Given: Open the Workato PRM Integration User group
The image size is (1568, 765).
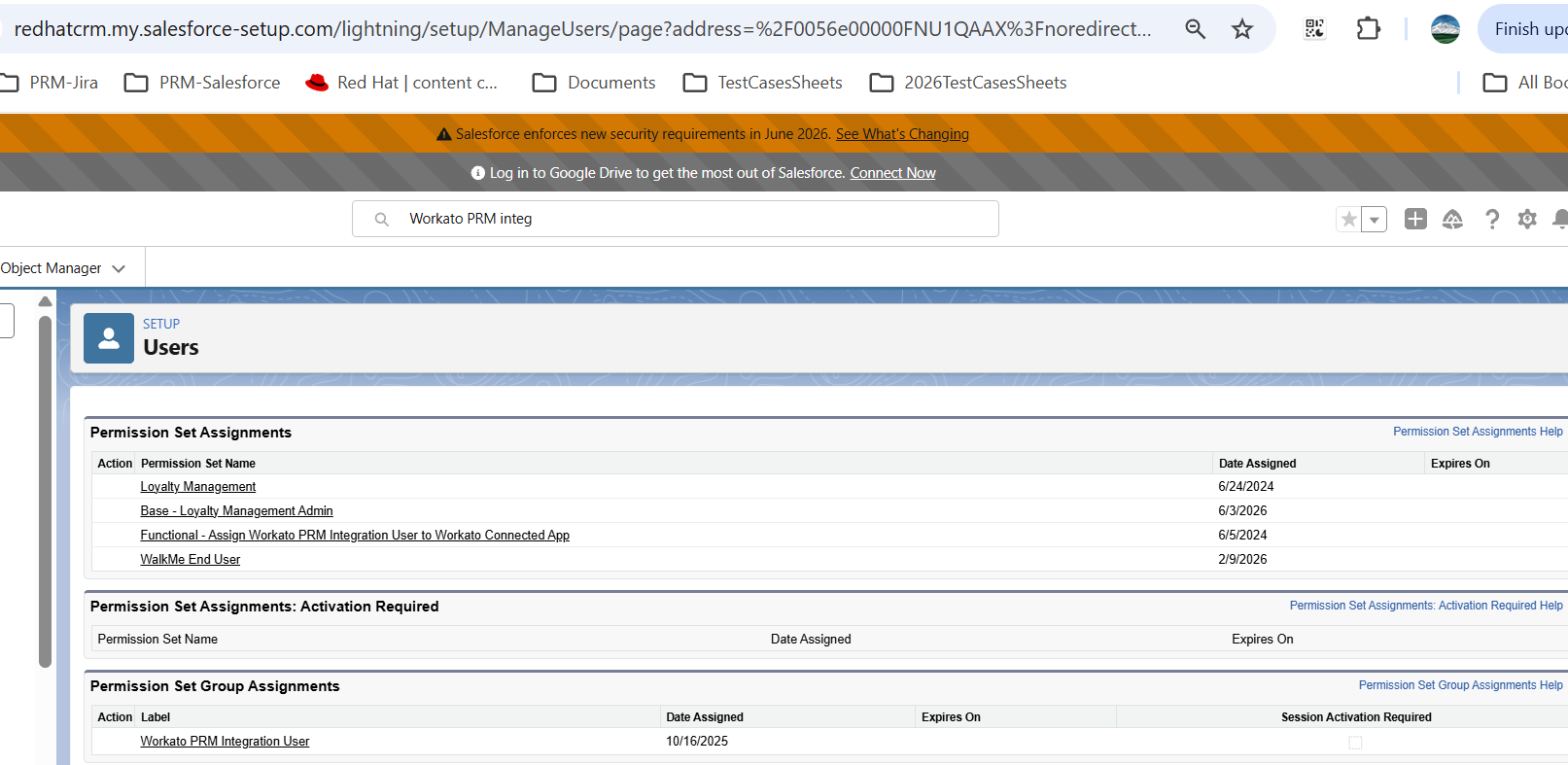Looking at the screenshot, I should pos(225,742).
